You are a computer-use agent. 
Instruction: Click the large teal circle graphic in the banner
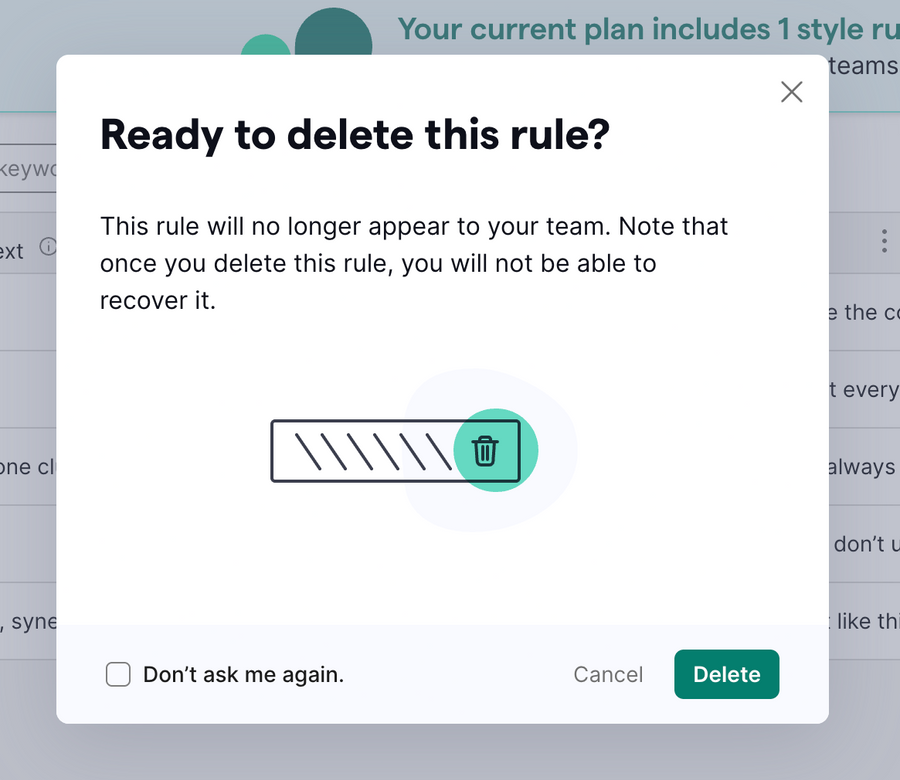point(333,30)
